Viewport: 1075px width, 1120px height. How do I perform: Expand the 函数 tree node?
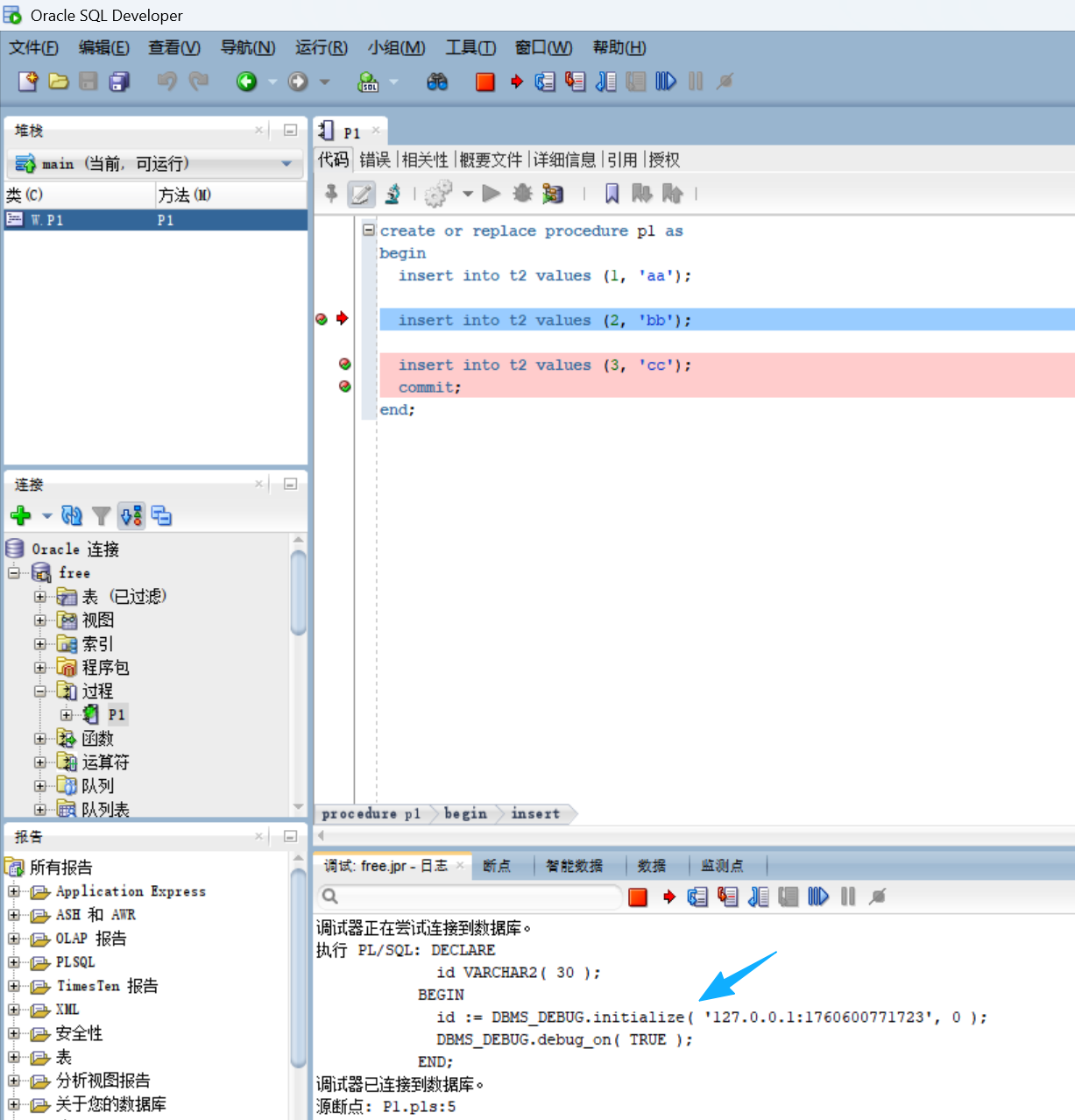click(40, 739)
